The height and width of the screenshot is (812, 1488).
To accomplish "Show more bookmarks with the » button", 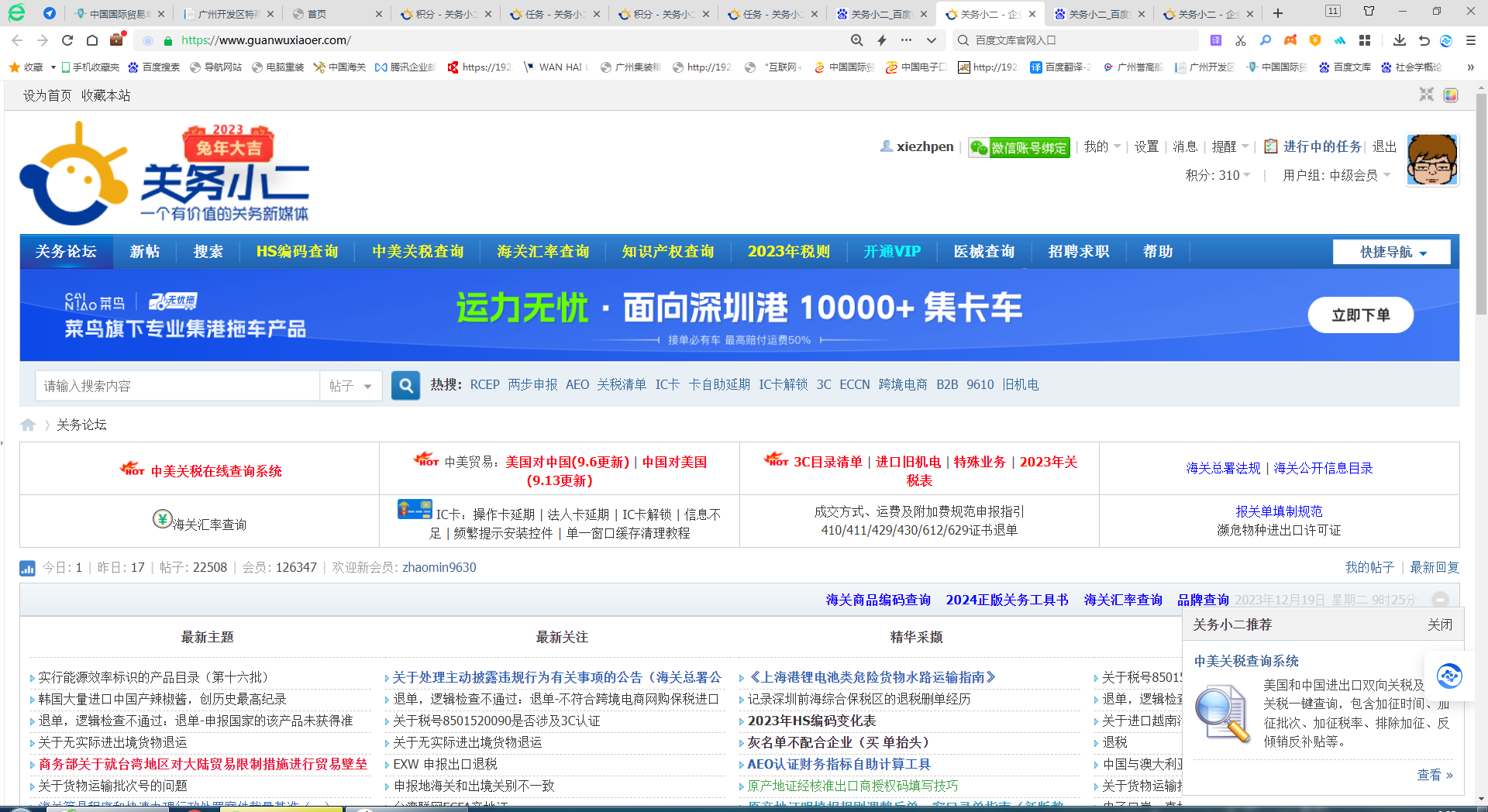I will [x=1470, y=67].
